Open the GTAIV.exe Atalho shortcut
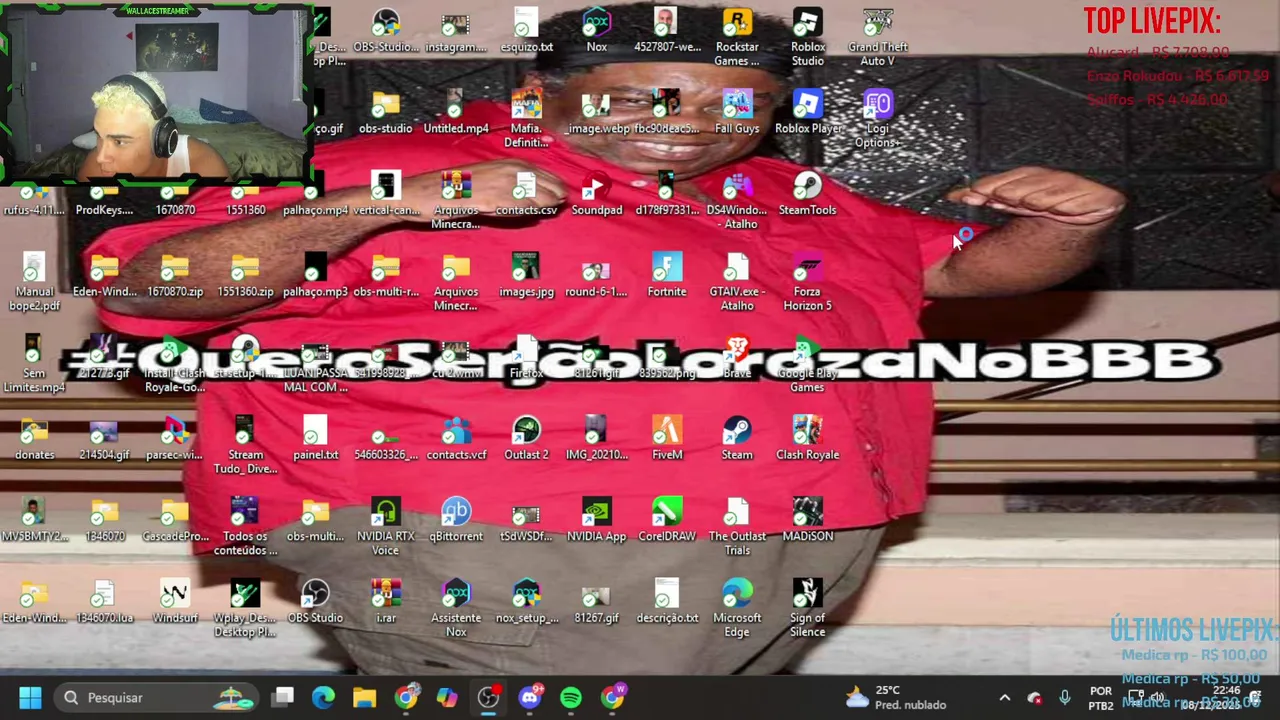1280x720 pixels. [x=737, y=283]
